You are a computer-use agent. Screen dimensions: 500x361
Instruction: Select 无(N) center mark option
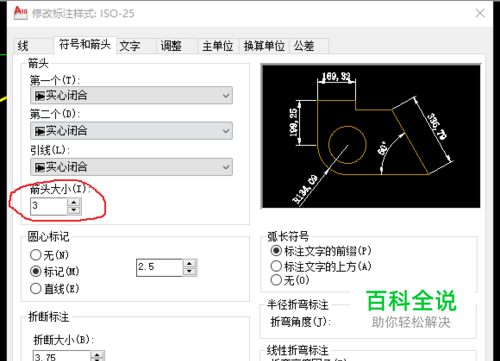[49, 255]
